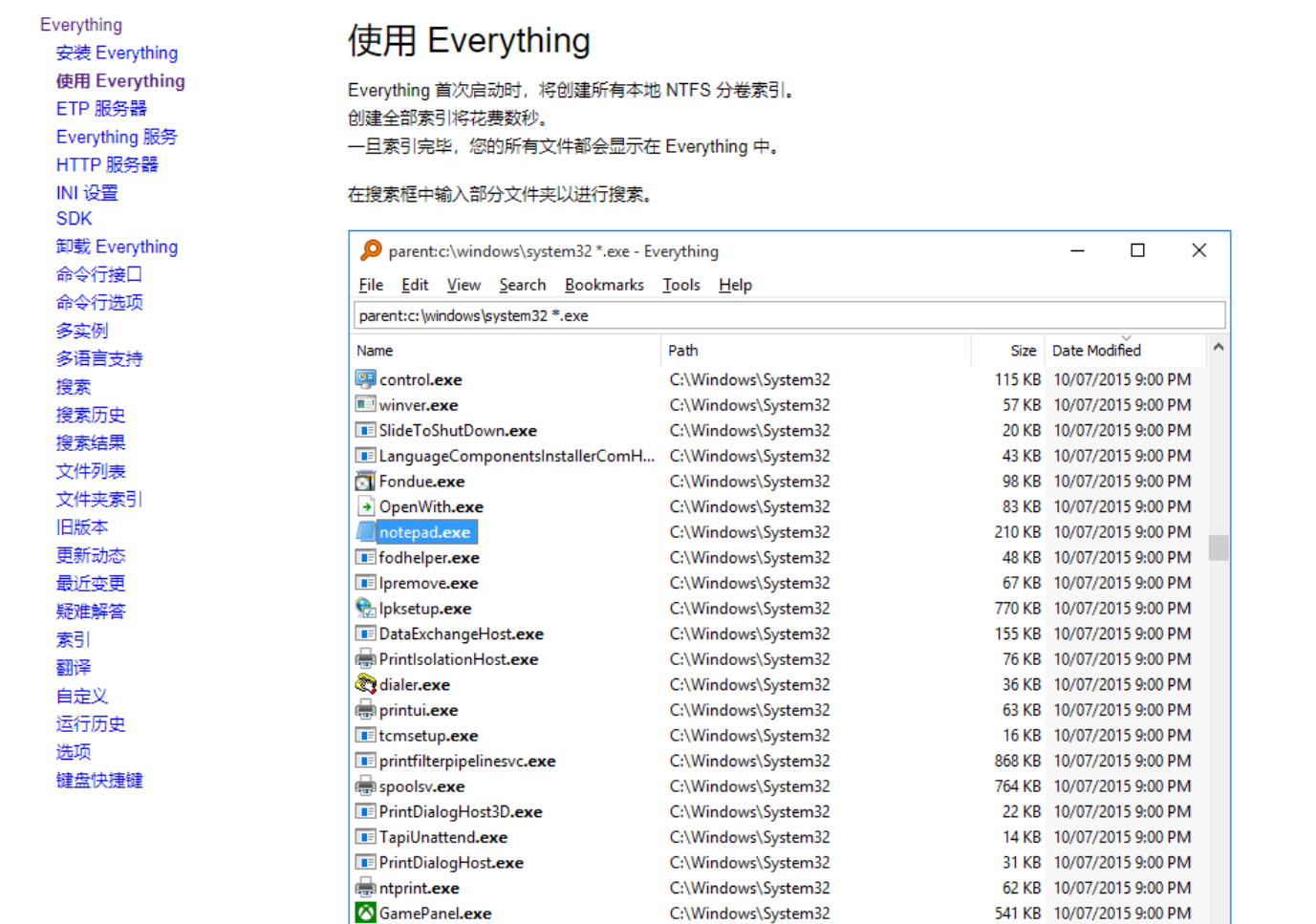
Task: Click the TapiUnattend.exe icon
Action: [366, 837]
